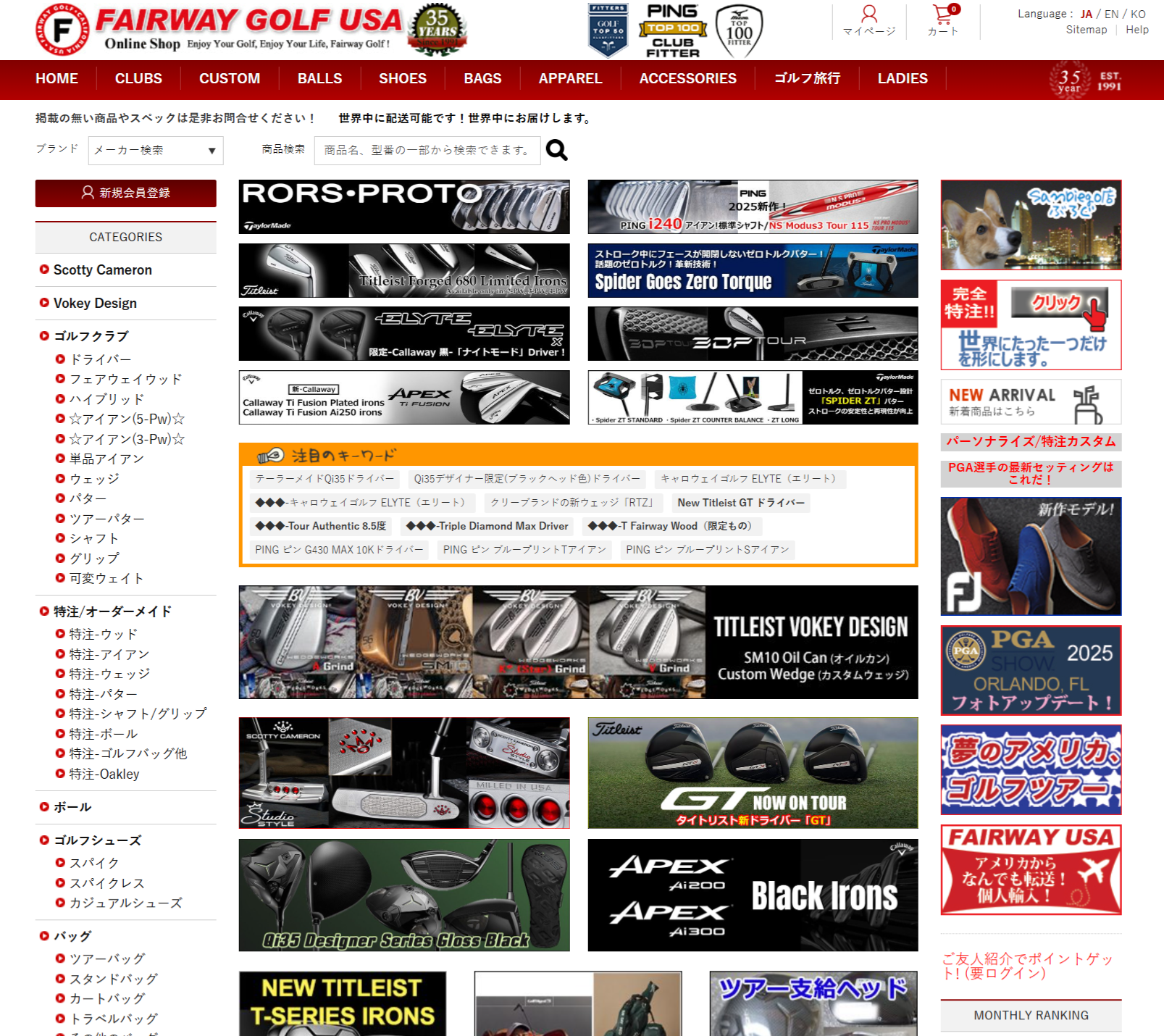This screenshot has height=1036, width=1164.
Task: Click keyword New Titleist GT ドライバー
Action: tap(741, 503)
